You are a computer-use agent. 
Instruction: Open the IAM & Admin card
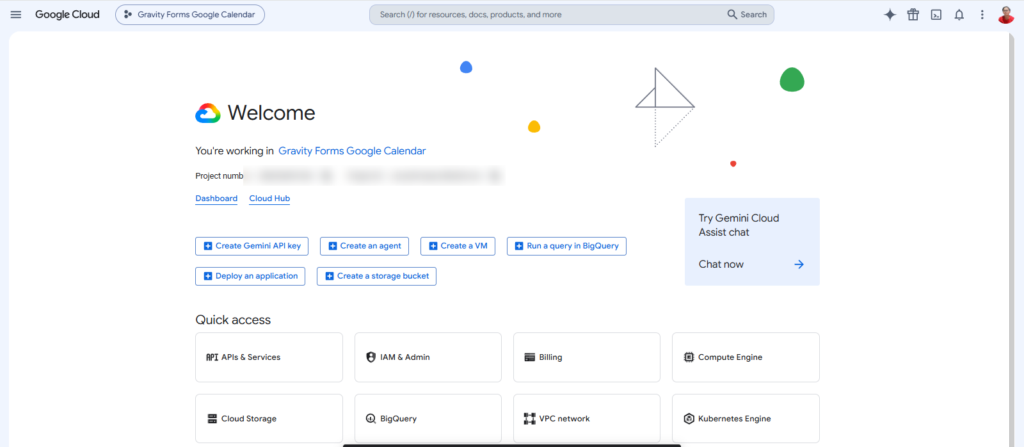(x=428, y=357)
